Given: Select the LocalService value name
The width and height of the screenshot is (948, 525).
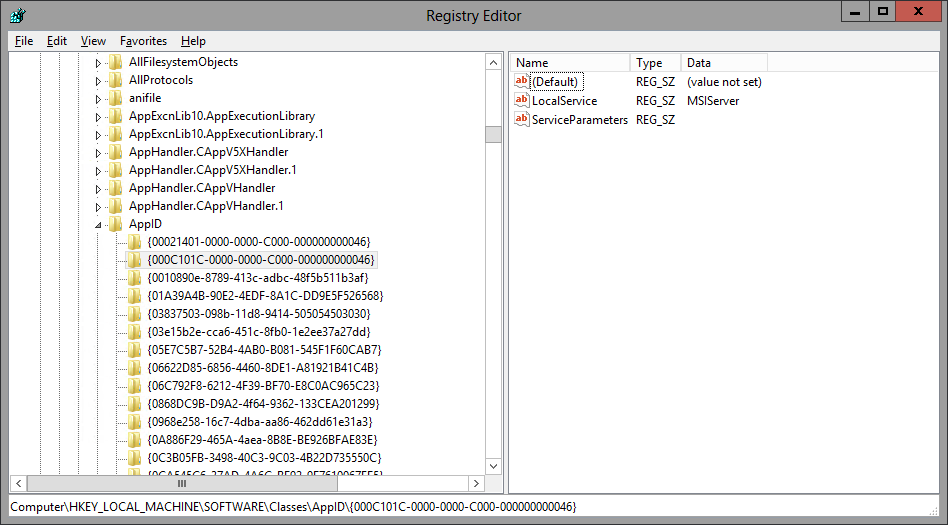Looking at the screenshot, I should (x=565, y=101).
